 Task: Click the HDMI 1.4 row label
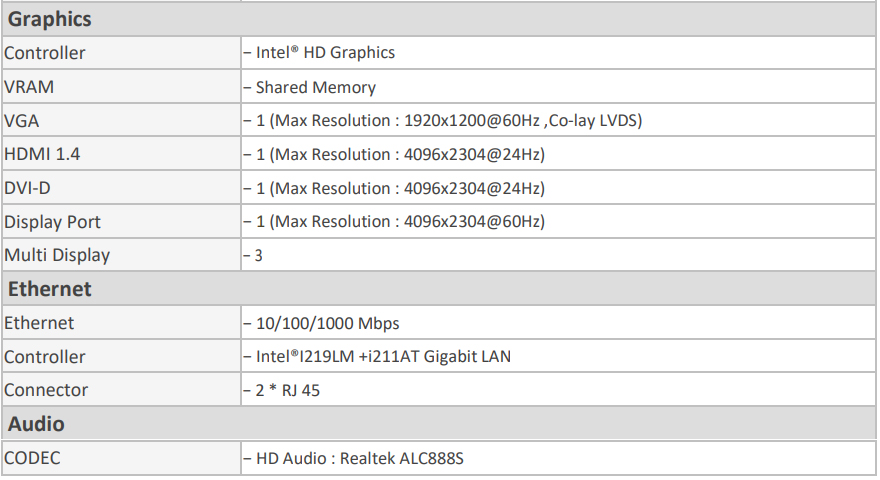pyautogui.click(x=39, y=155)
